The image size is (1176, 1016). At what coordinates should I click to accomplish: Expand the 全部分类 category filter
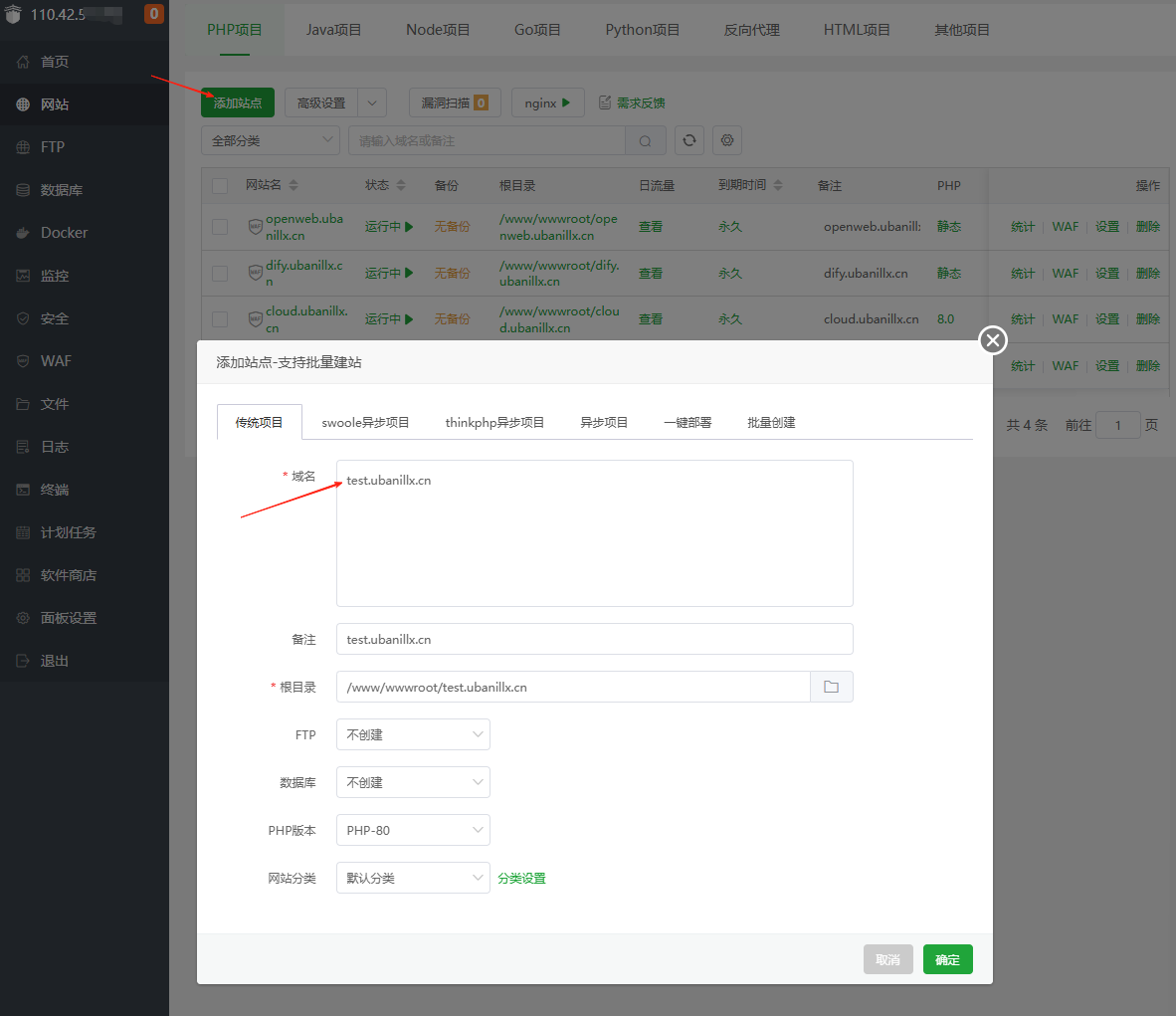click(x=270, y=140)
